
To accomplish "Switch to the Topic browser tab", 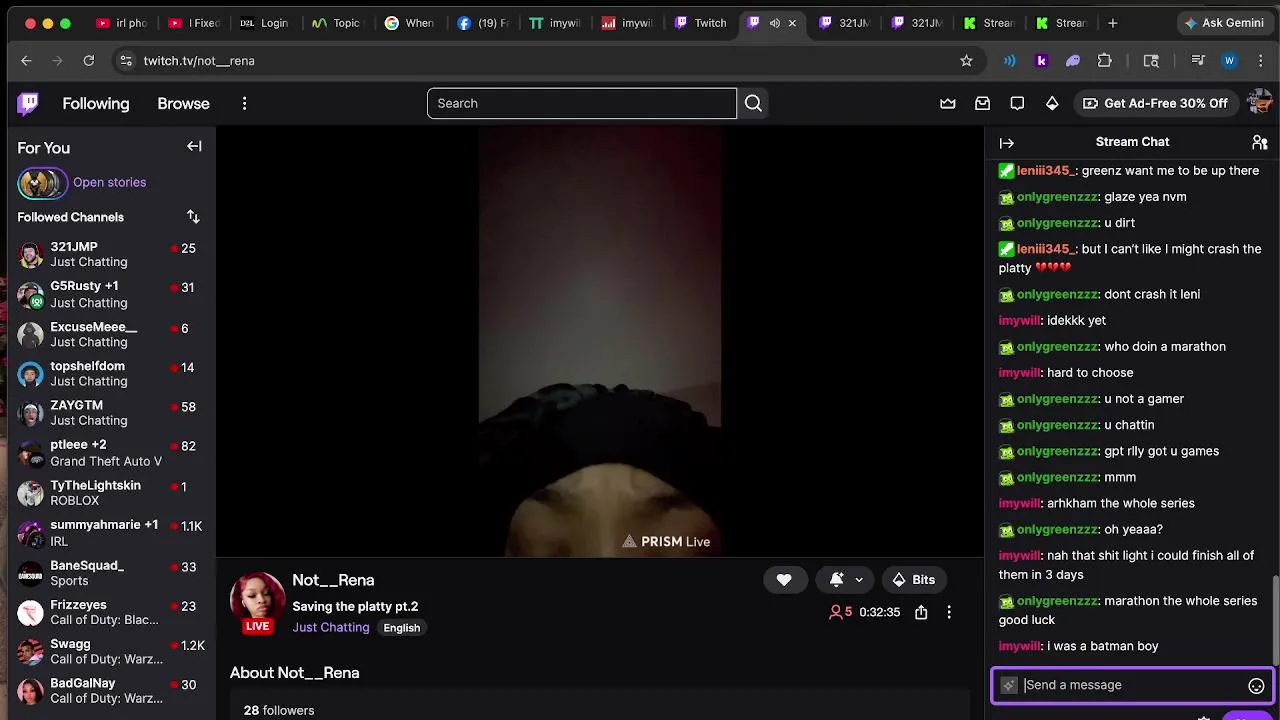I will (336, 23).
